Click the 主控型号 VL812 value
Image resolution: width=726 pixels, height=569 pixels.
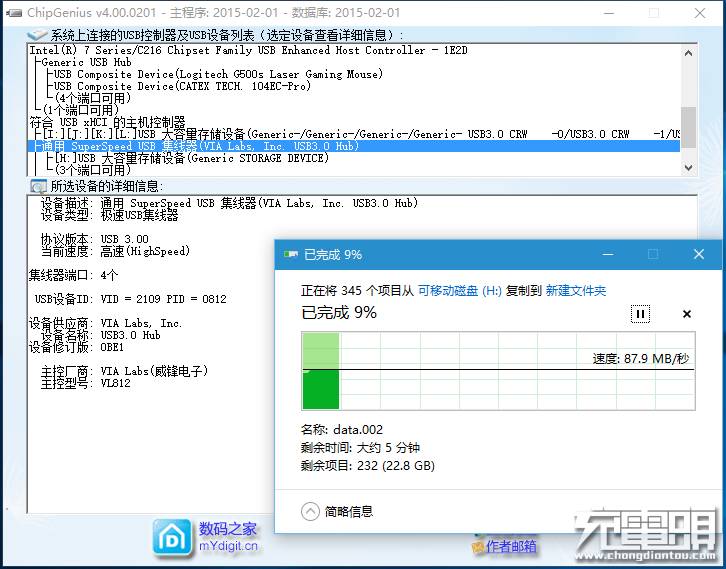[115, 383]
